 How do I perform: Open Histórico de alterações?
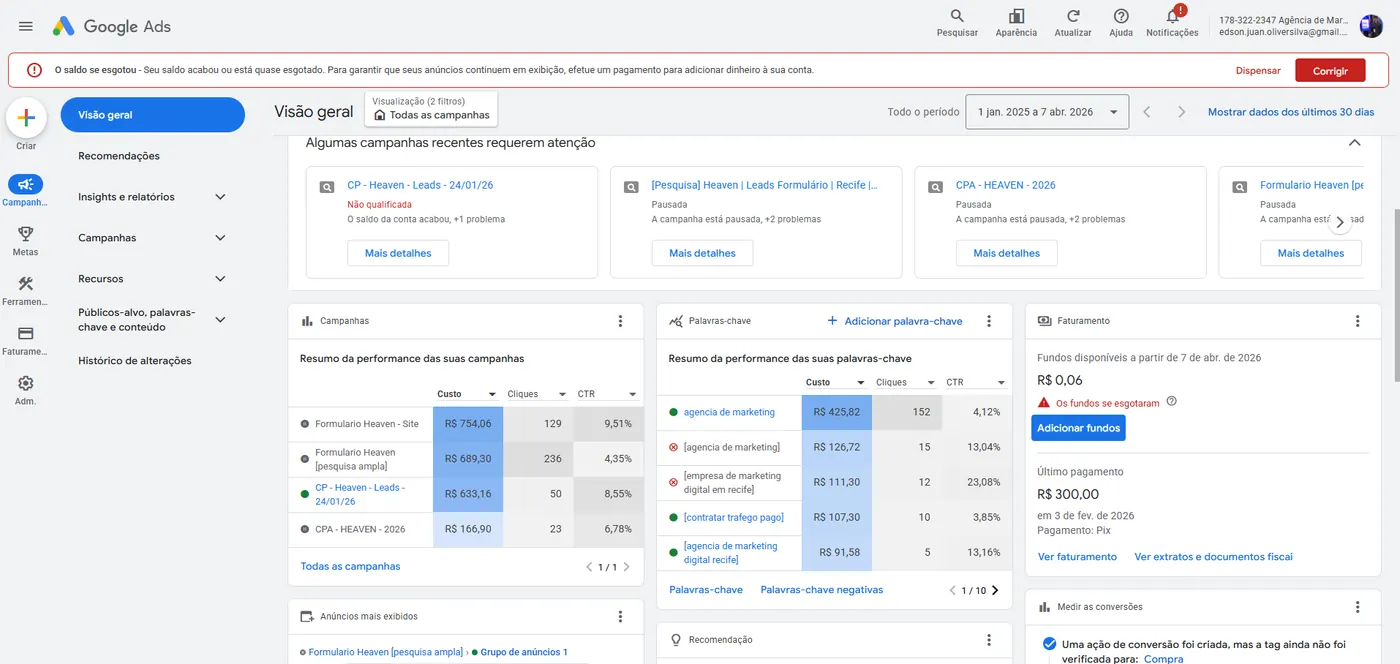[135, 361]
